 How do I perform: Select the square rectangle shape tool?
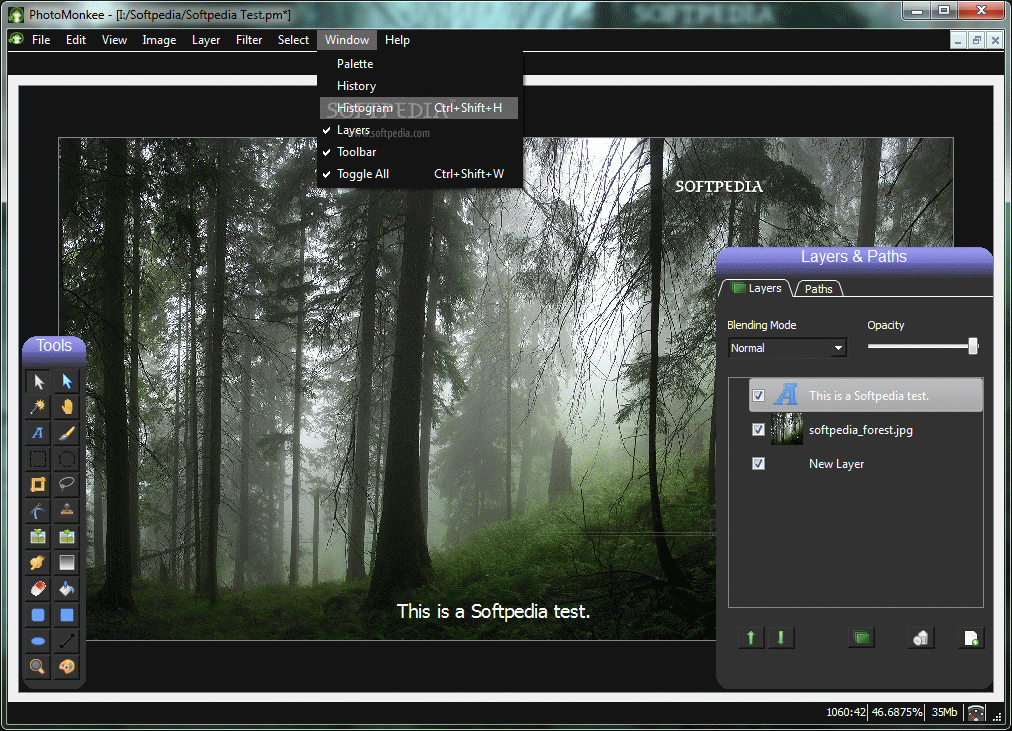click(66, 615)
